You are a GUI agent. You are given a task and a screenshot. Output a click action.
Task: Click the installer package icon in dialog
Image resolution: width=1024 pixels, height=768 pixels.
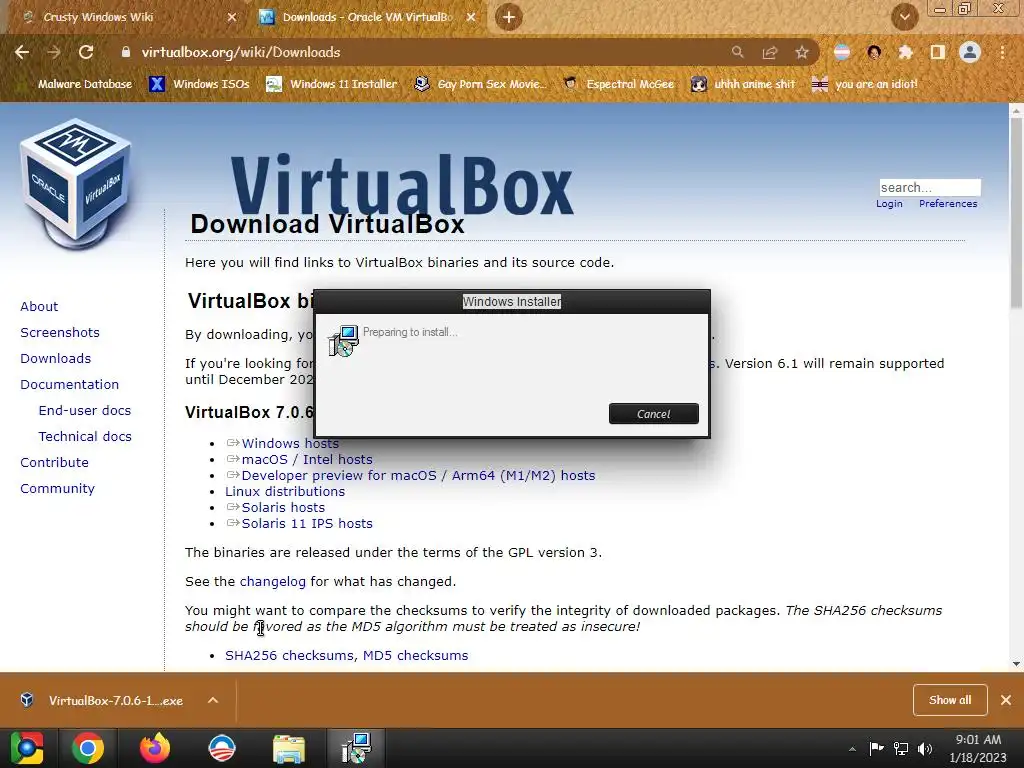pyautogui.click(x=344, y=340)
